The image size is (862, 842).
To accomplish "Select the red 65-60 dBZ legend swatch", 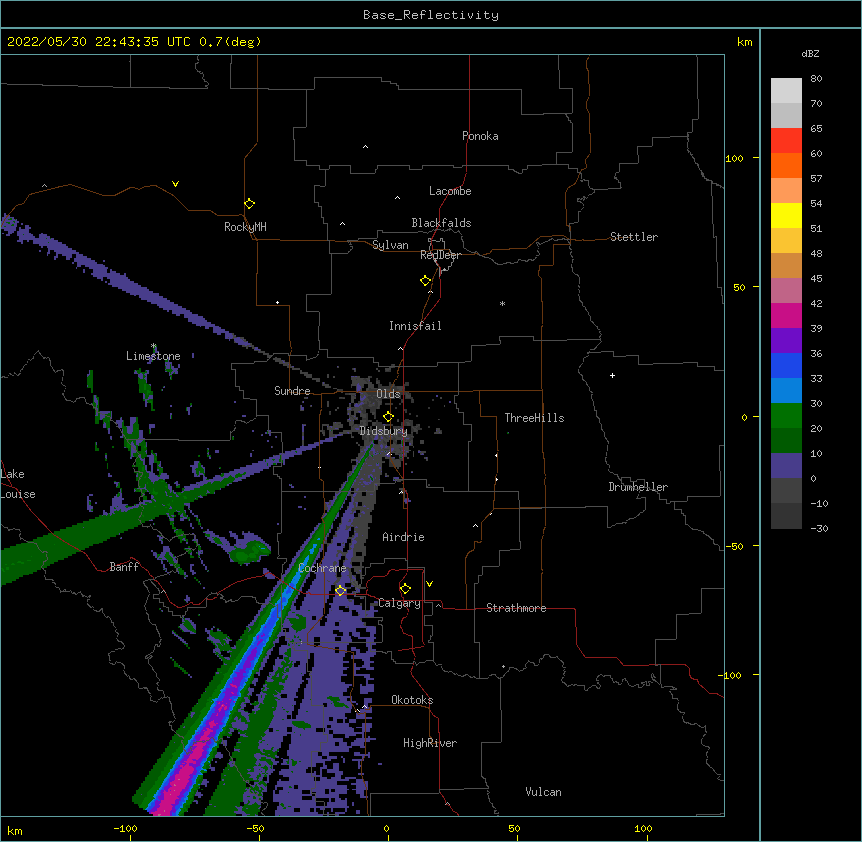I will [x=786, y=140].
